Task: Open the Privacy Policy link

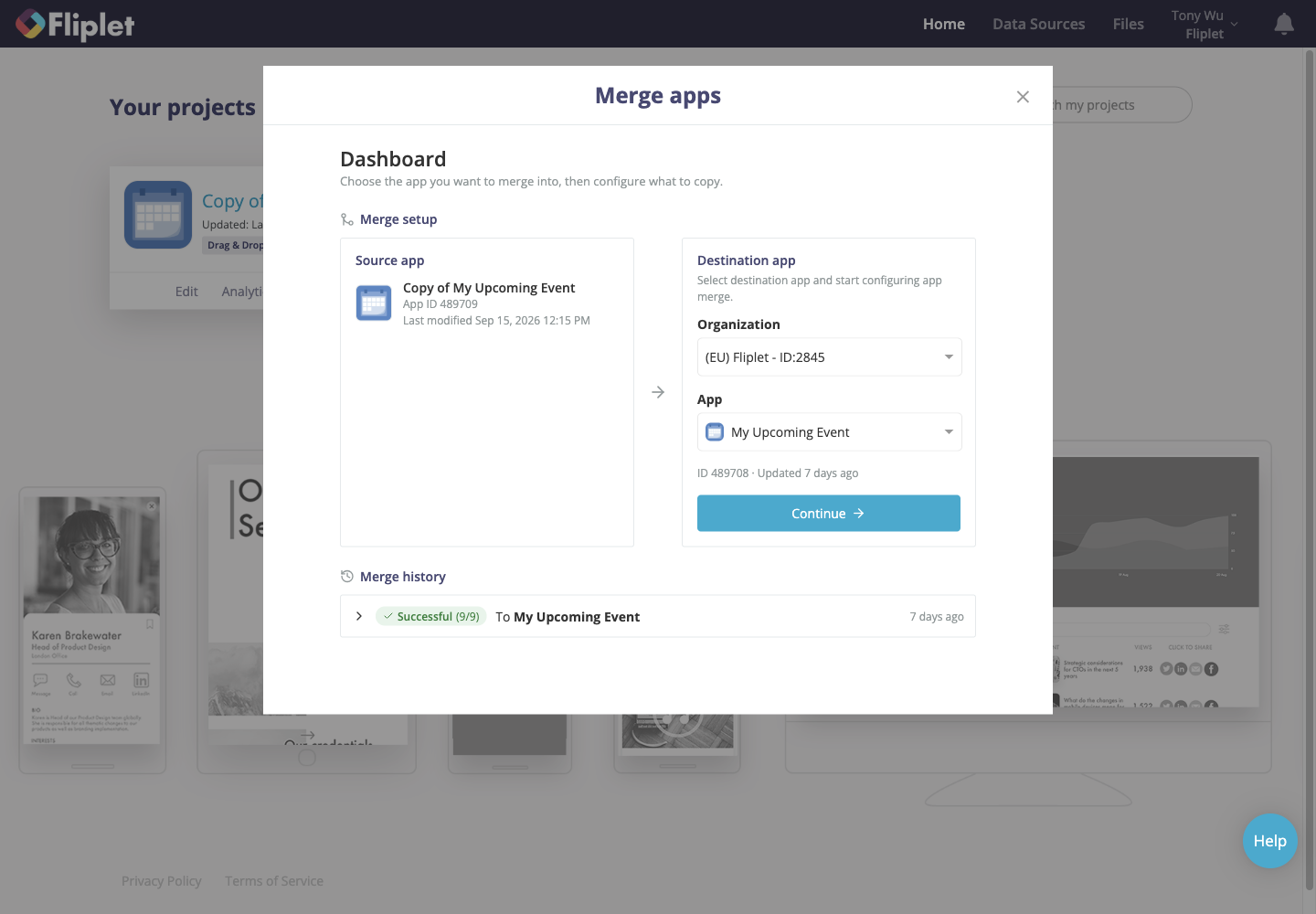Action: pyautogui.click(x=162, y=881)
